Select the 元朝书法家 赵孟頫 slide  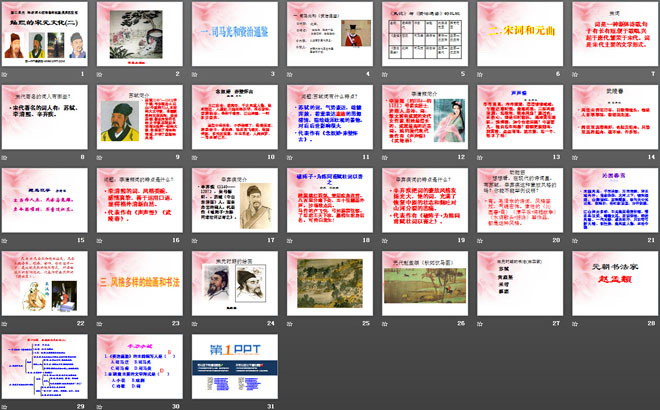(x=615, y=283)
